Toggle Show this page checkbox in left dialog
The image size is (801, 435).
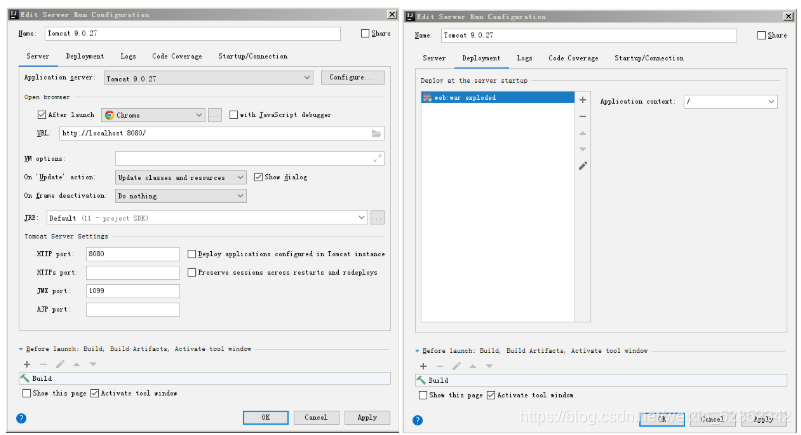(x=27, y=393)
